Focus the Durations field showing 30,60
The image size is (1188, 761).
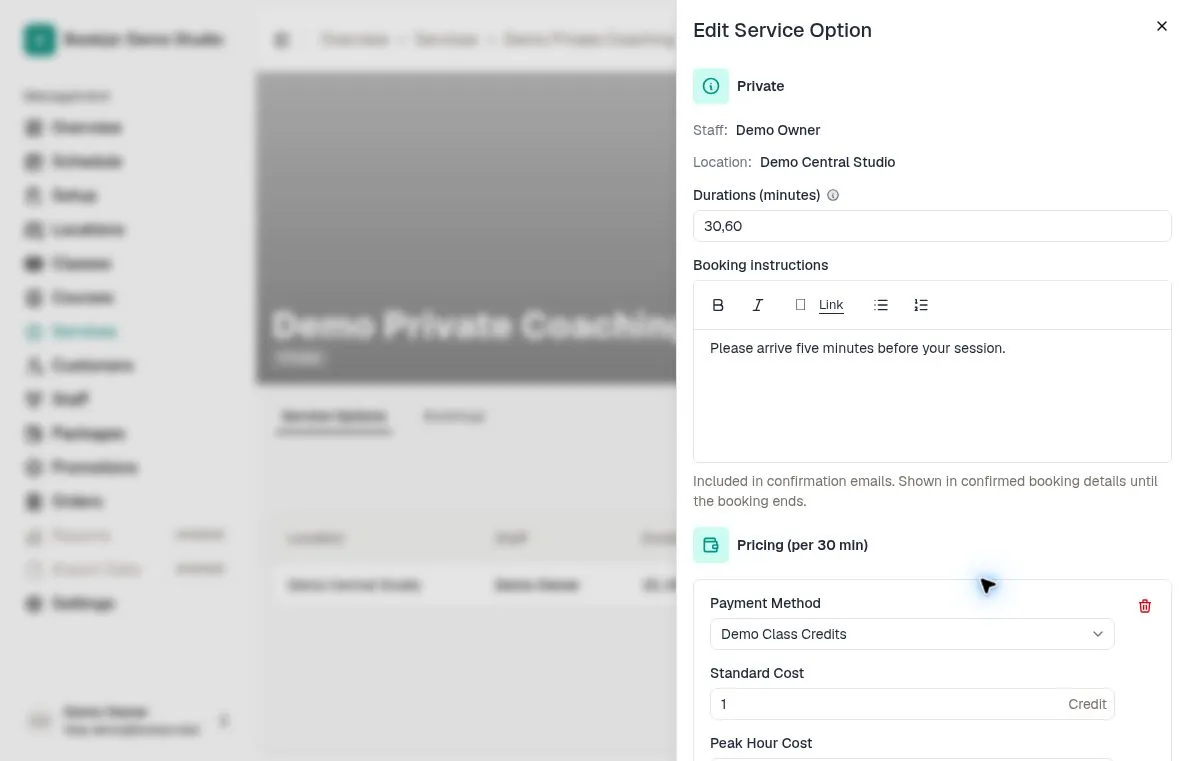(932, 227)
